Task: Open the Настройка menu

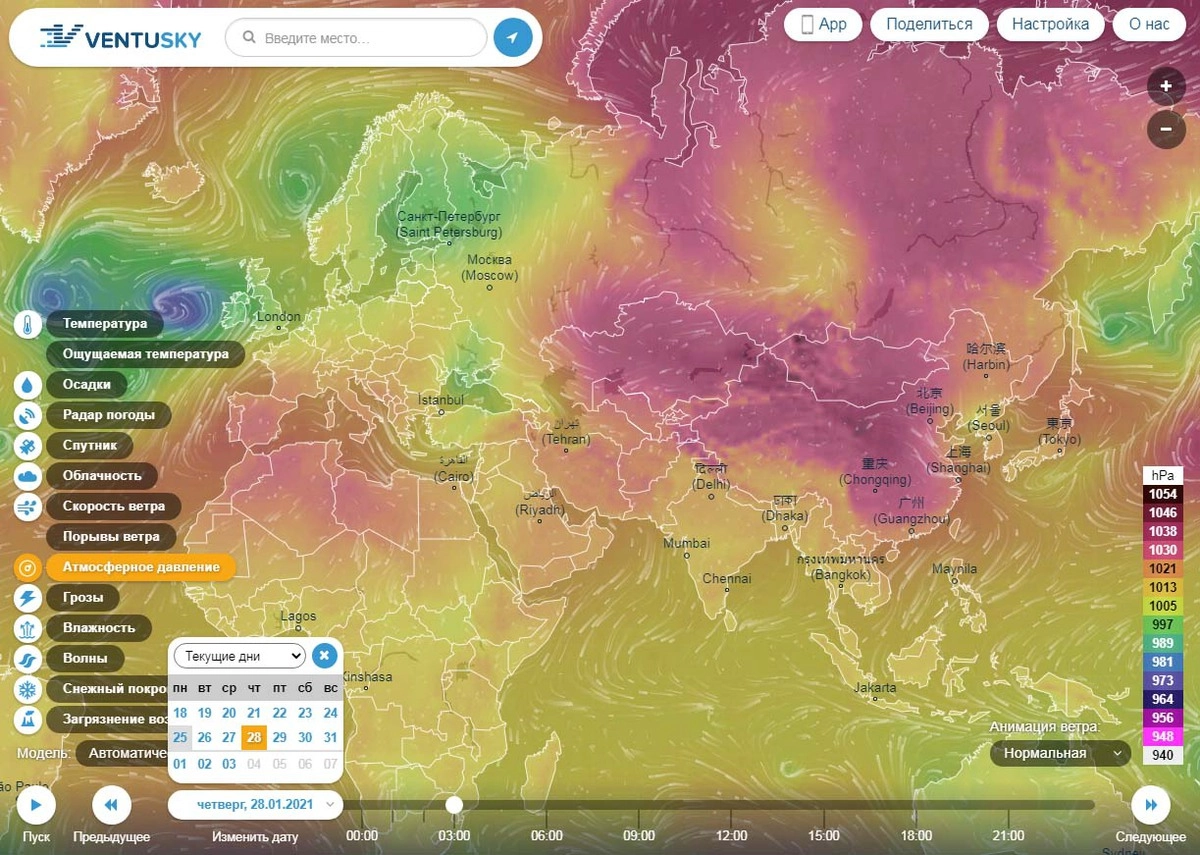Action: coord(1050,25)
